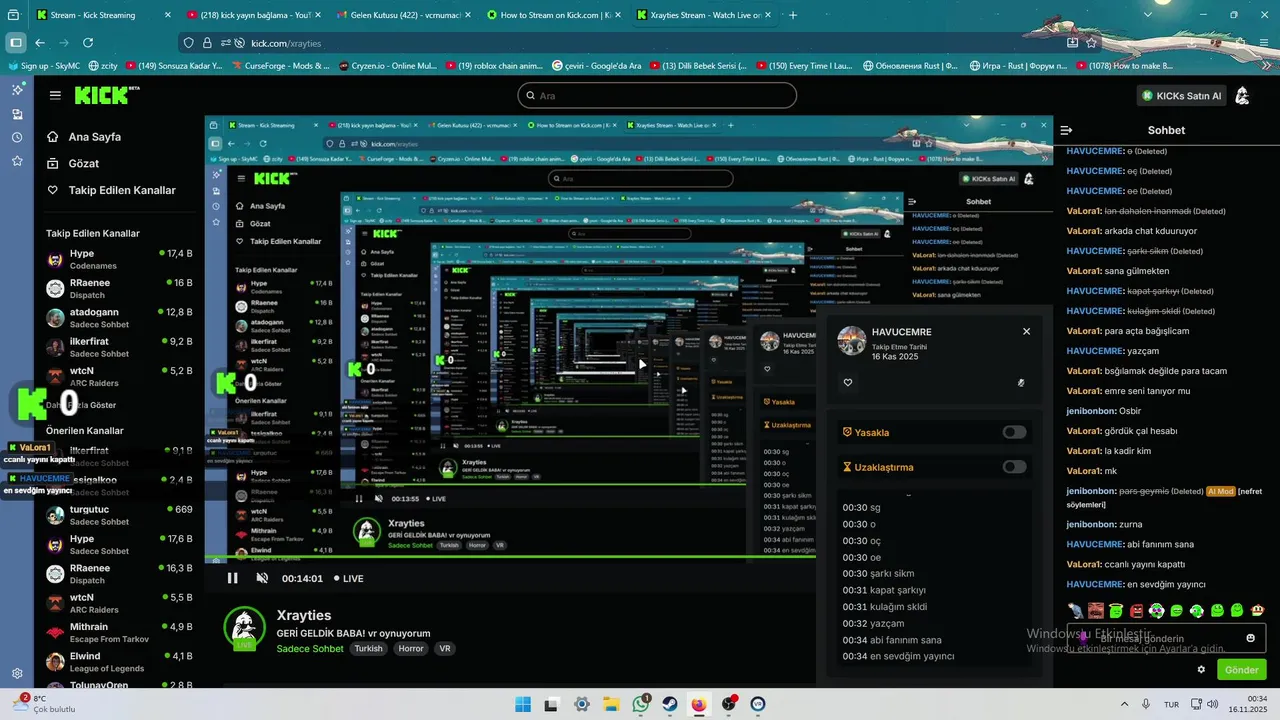Image resolution: width=1280 pixels, height=720 pixels.
Task: Favorite HAVUCEMRE with the heart icon
Action: coord(848,382)
